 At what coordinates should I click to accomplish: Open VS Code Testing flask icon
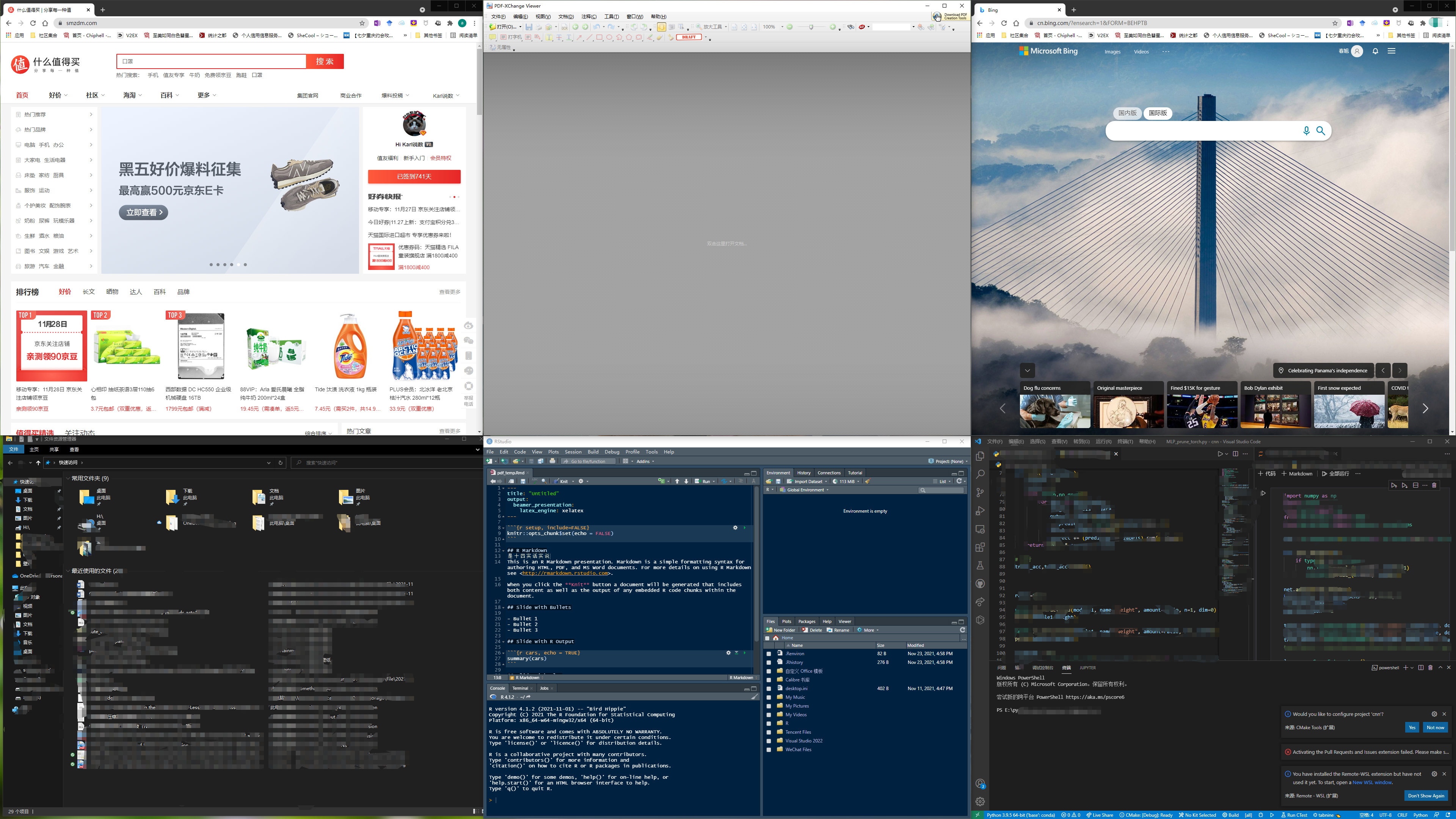[980, 565]
